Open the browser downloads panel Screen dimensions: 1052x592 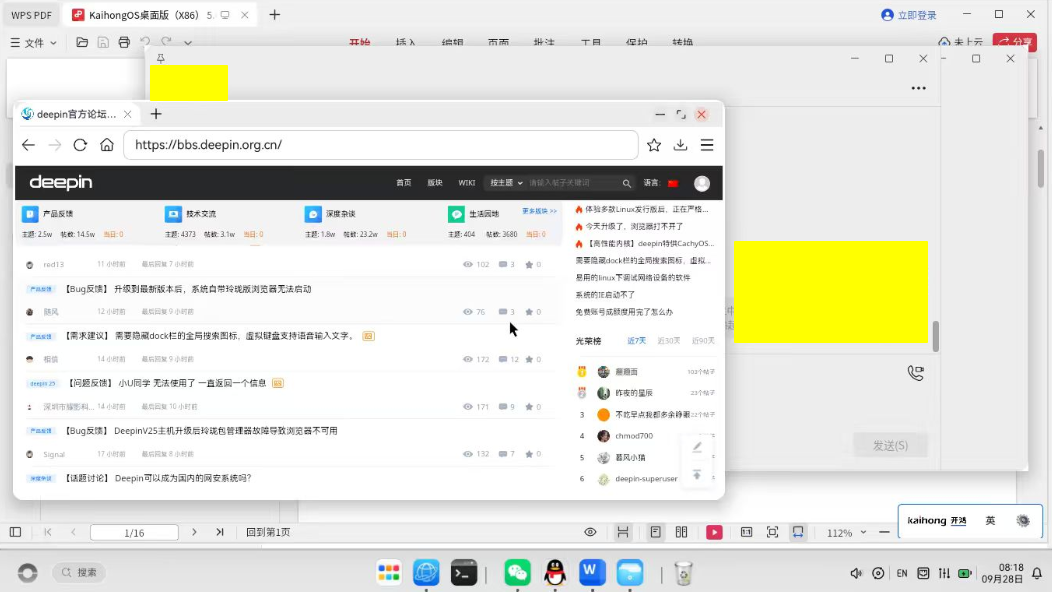coord(680,145)
